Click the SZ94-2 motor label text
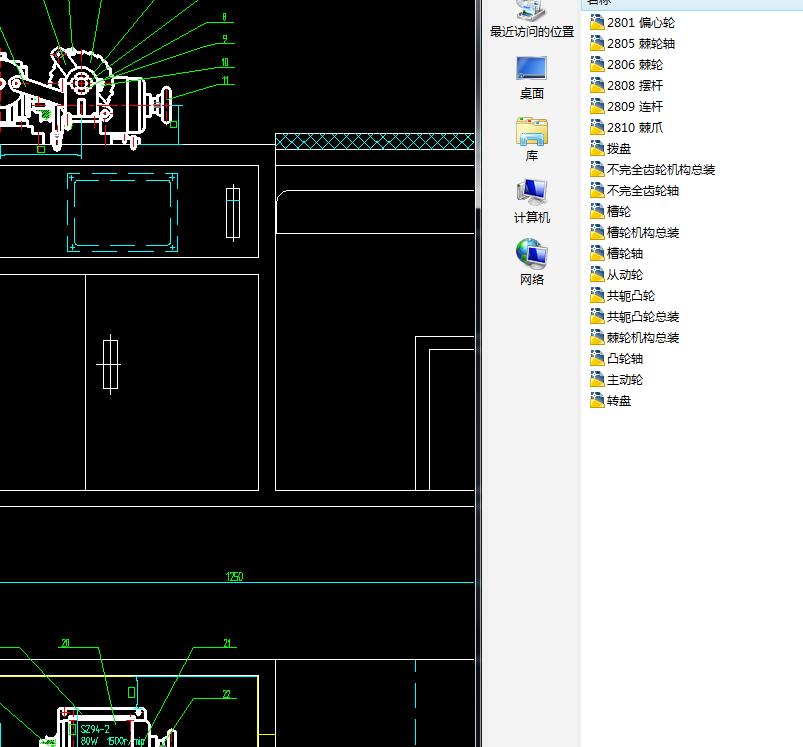Screen dimensions: 803x747 click(95, 729)
